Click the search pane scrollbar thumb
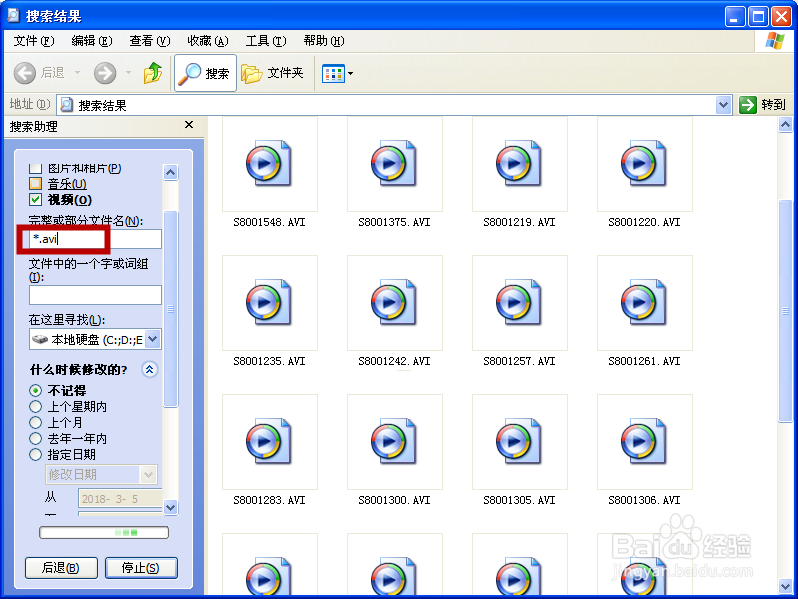798x599 pixels. 170,309
